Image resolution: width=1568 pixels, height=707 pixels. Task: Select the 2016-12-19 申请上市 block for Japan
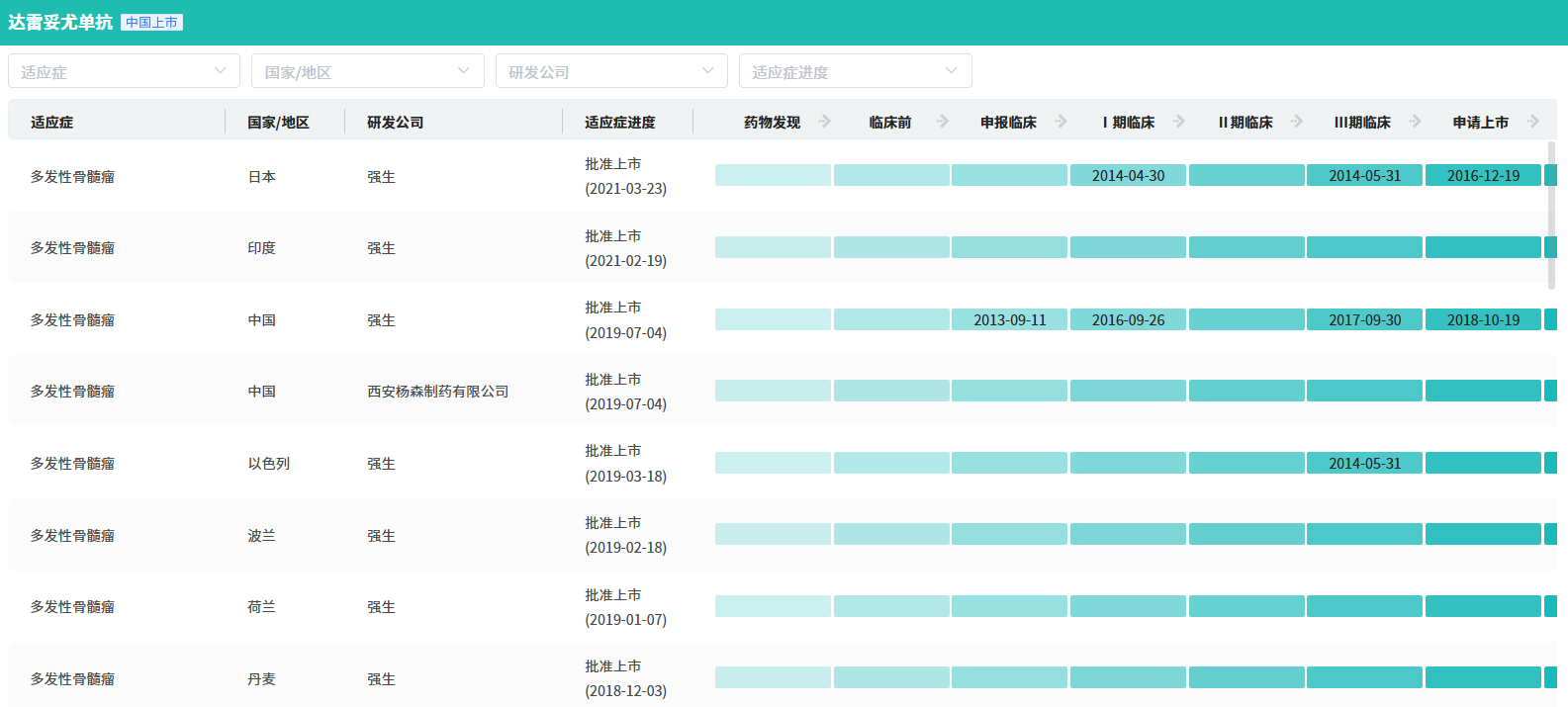click(x=1483, y=176)
